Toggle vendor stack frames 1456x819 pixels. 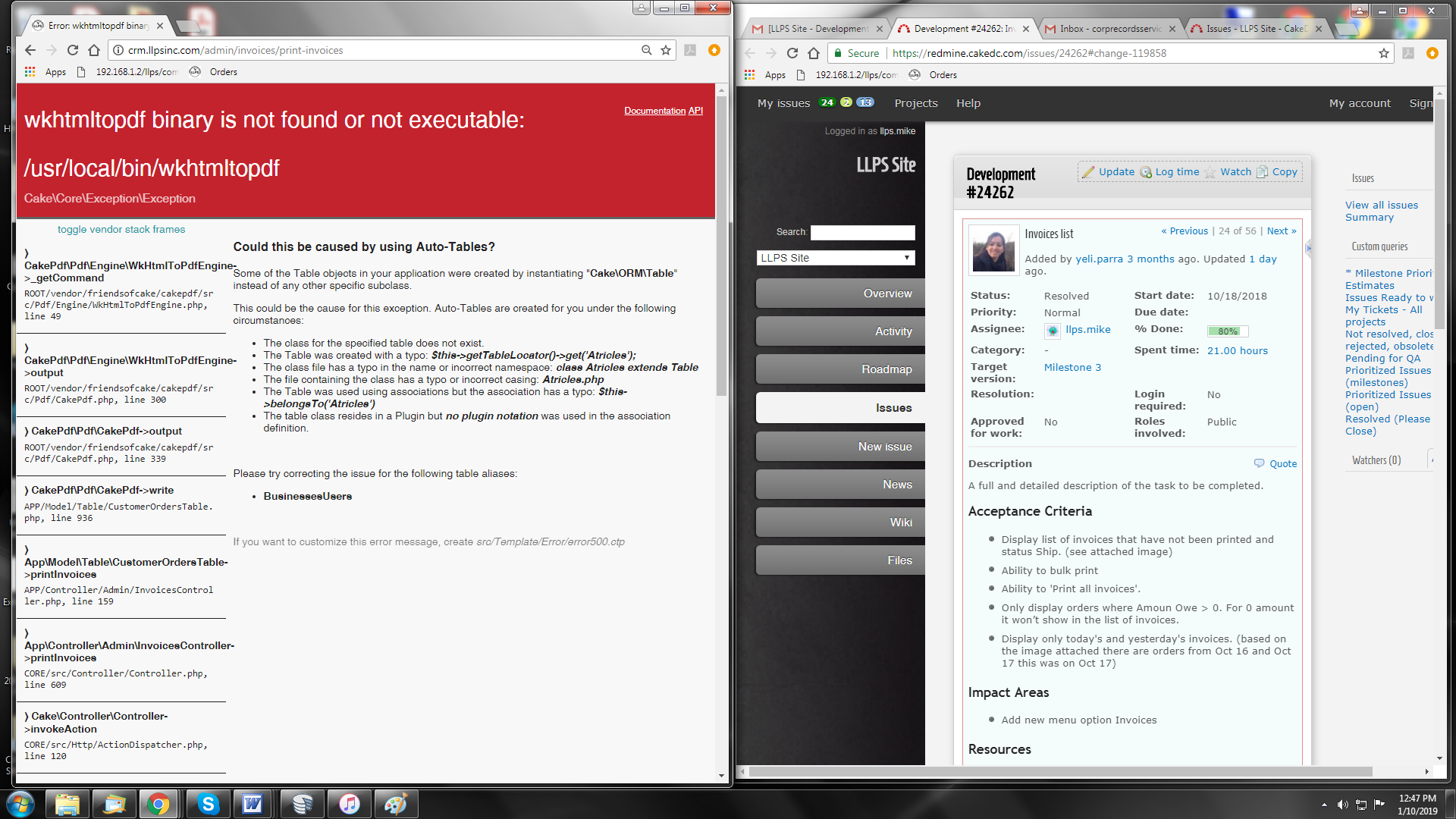[121, 229]
